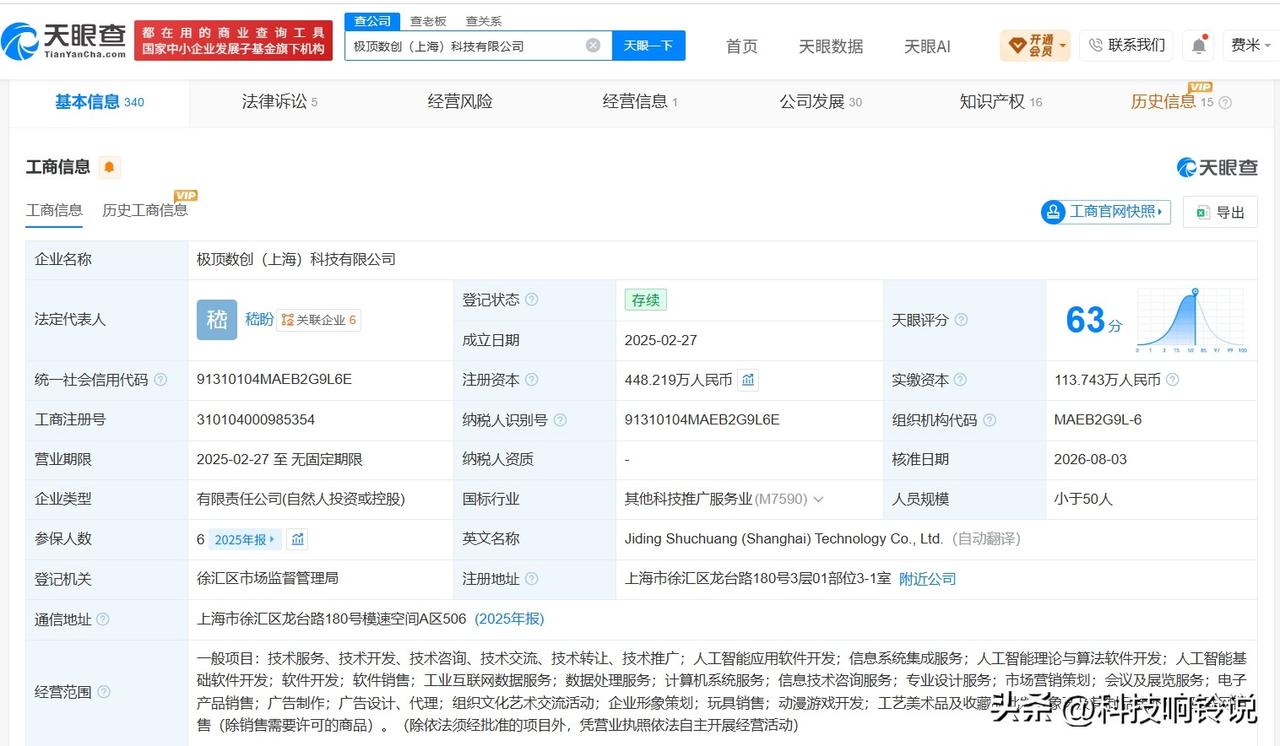The width and height of the screenshot is (1280, 746).
Task: Click the help icon beside 统一社会信用代码
Action: pyautogui.click(x=161, y=380)
